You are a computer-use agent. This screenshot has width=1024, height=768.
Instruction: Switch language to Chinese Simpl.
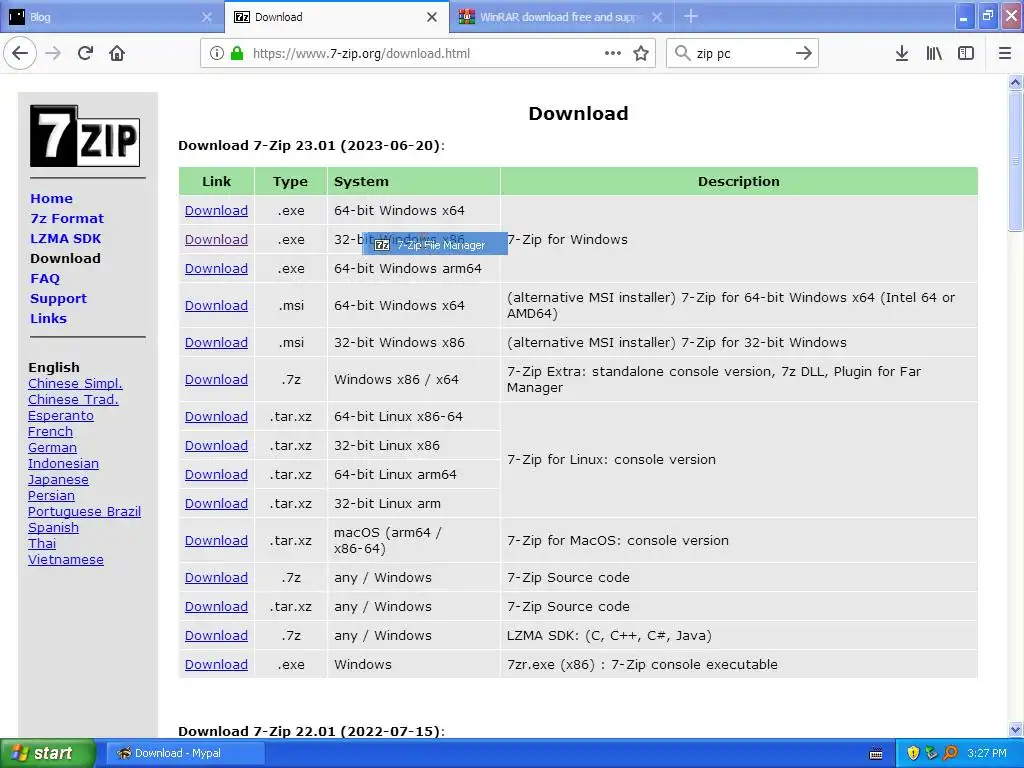[x=75, y=383]
